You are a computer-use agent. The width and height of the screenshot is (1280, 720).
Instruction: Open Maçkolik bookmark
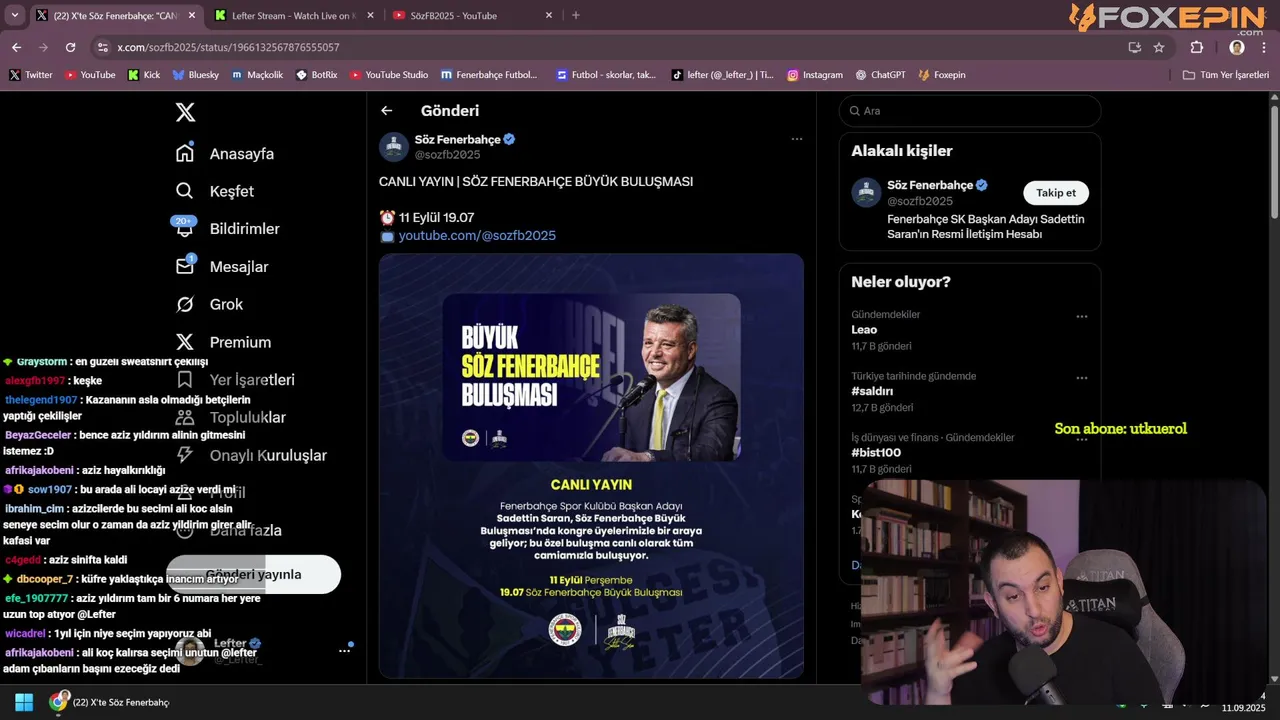coord(257,75)
